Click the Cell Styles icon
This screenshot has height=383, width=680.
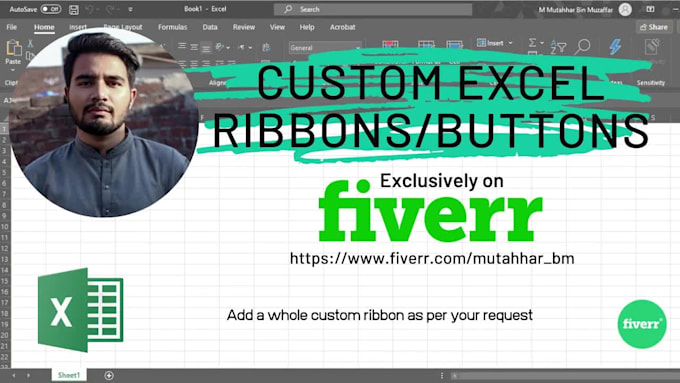(454, 44)
